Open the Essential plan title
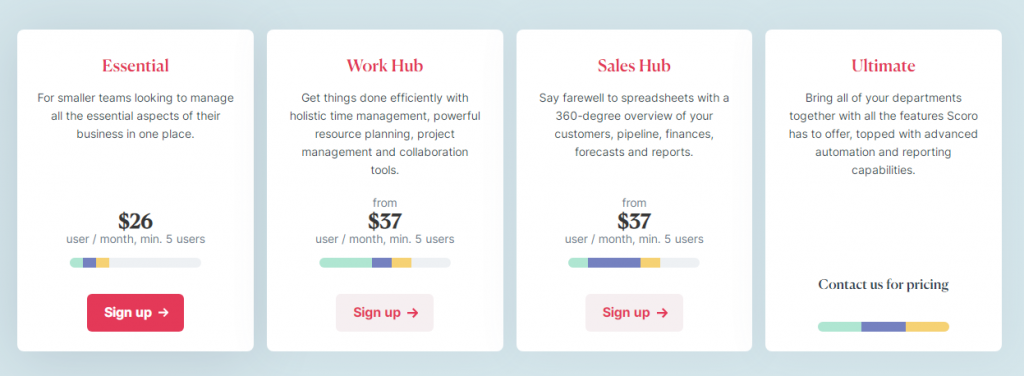The height and width of the screenshot is (376, 1024). (135, 66)
